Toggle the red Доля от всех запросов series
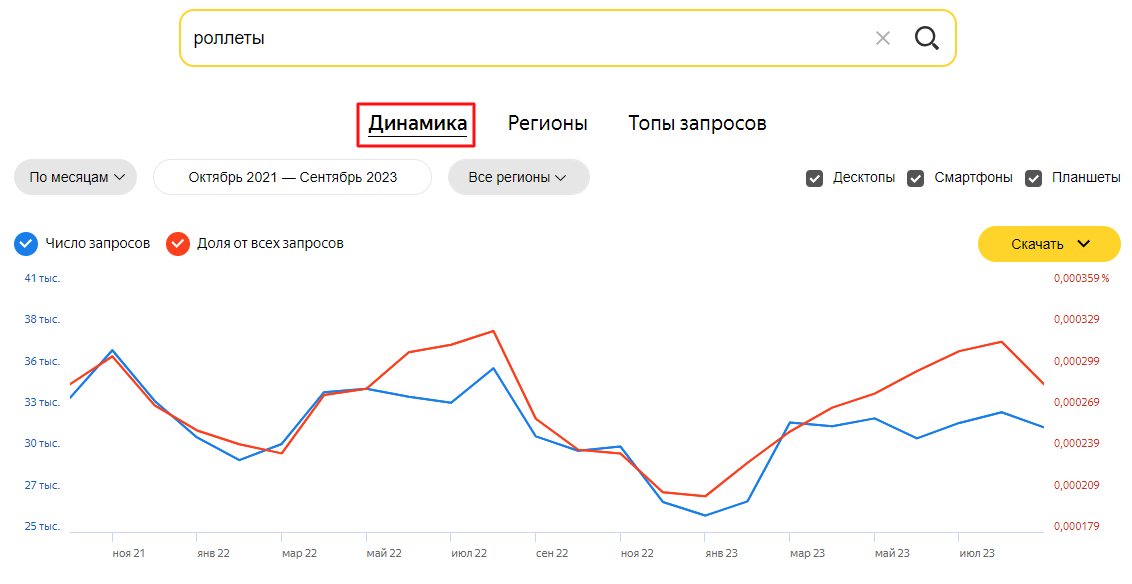The height and width of the screenshot is (584, 1132). (178, 244)
